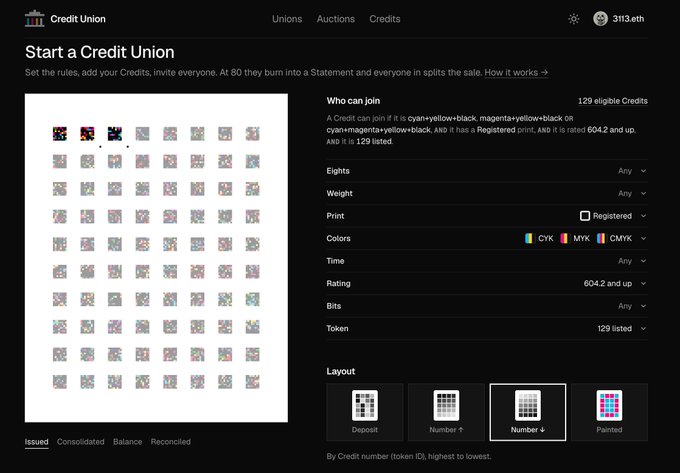Click the 129 eligible Credits link

[613, 101]
